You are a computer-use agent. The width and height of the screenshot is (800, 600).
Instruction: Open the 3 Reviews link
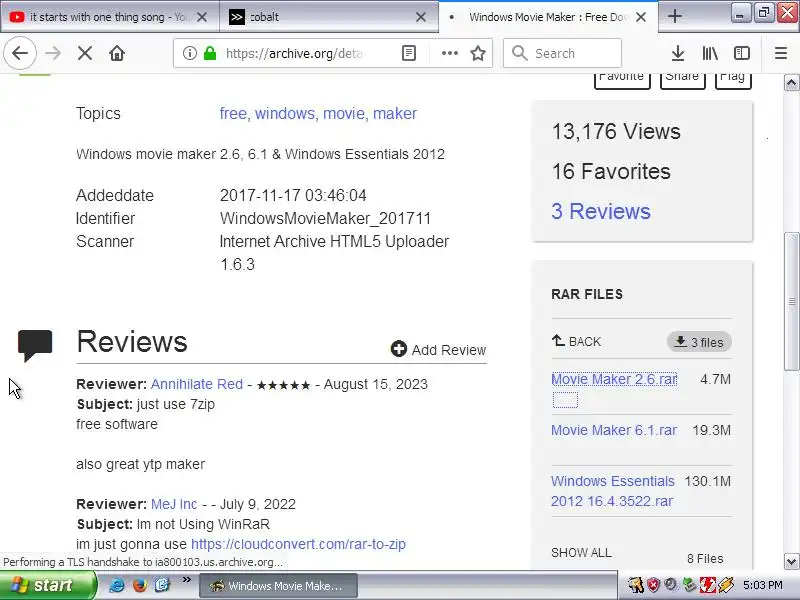click(x=601, y=211)
